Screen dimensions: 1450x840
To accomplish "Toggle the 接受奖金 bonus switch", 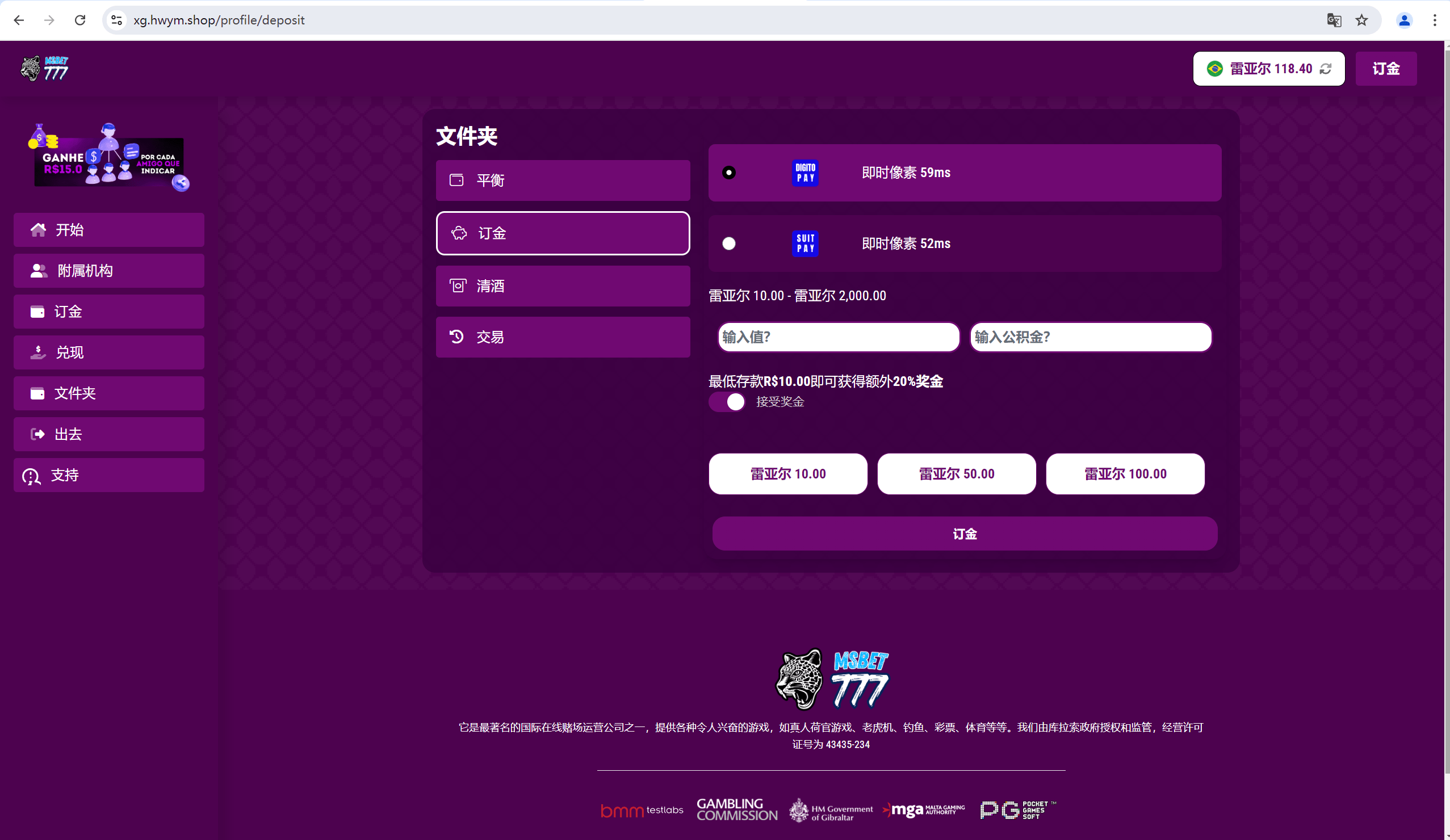I will [727, 402].
